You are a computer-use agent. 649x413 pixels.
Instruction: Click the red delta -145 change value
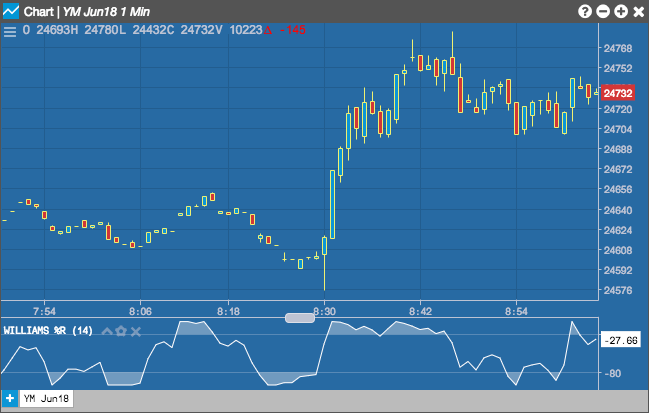285,30
